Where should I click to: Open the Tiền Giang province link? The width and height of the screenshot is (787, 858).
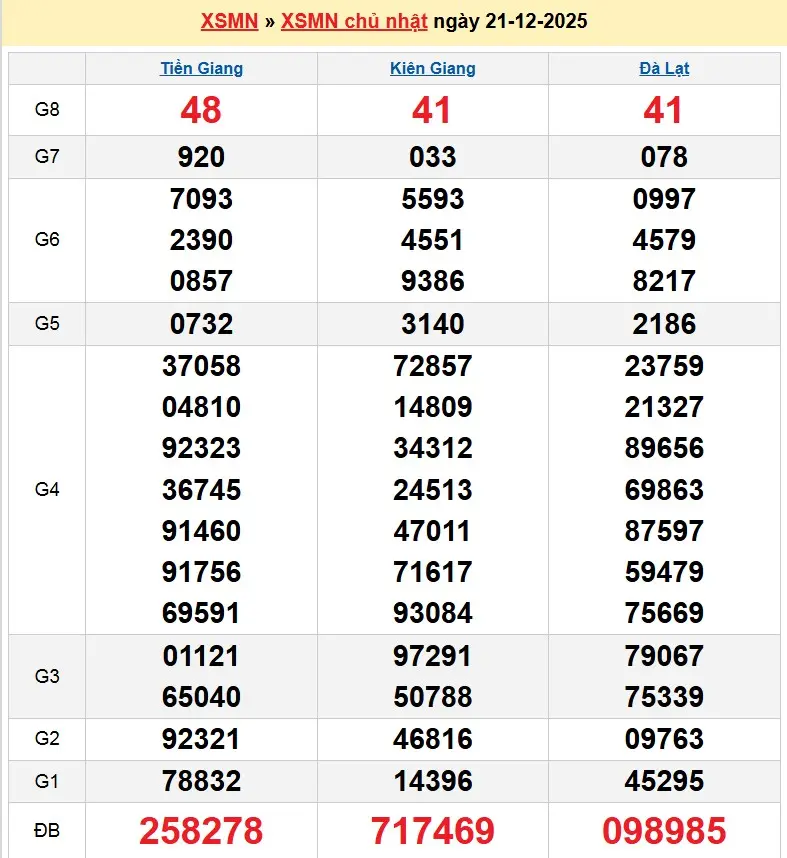click(x=201, y=69)
